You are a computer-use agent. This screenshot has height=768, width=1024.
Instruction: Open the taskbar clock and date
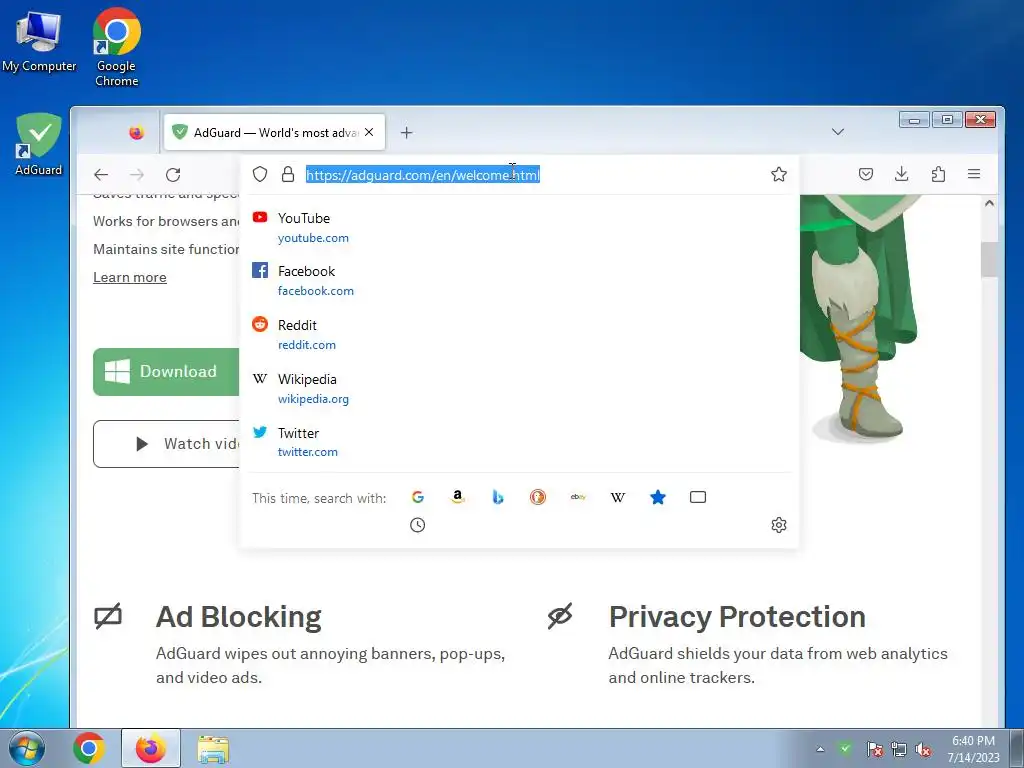(973, 749)
